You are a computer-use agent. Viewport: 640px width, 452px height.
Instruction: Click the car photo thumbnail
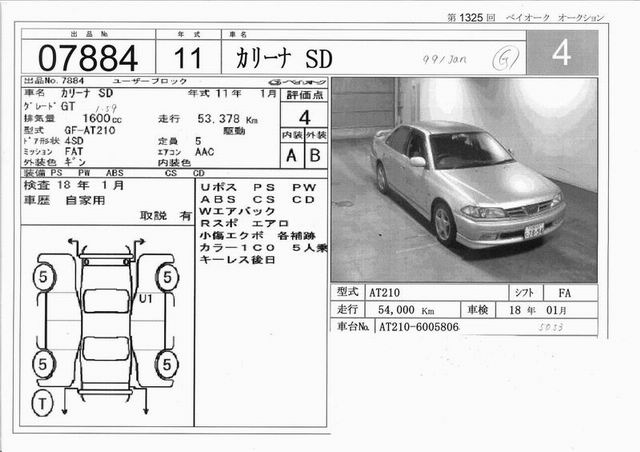click(464, 180)
